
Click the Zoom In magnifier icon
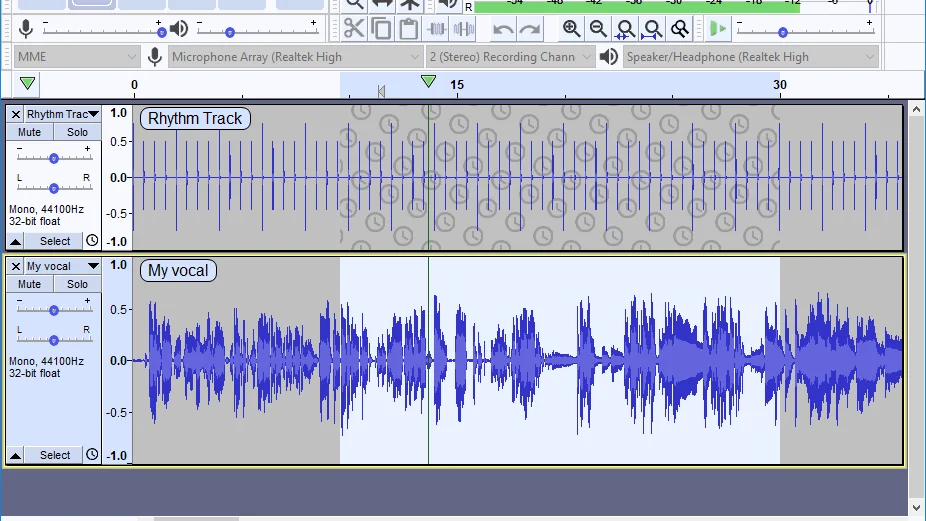click(571, 28)
